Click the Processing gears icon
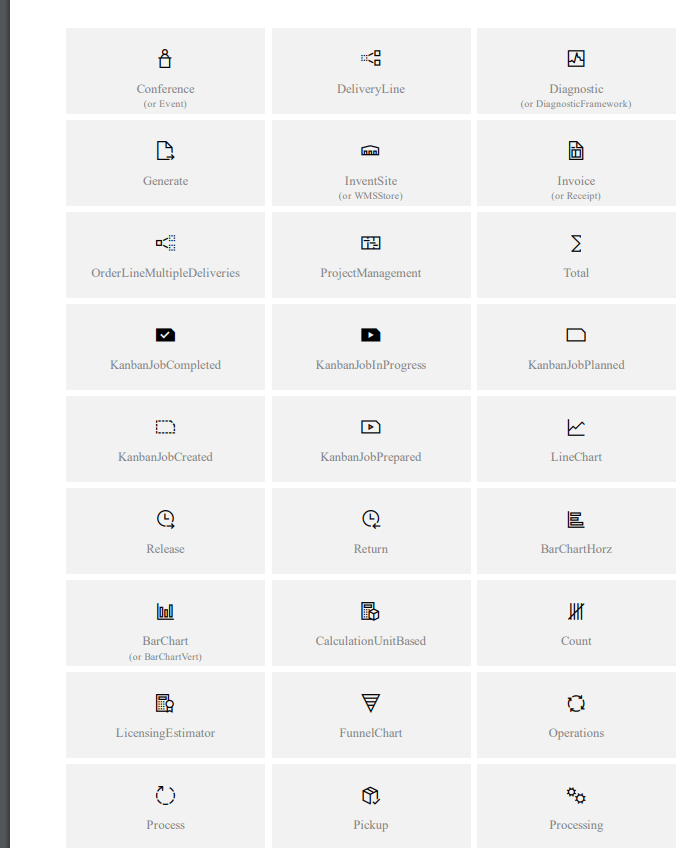This screenshot has width=700, height=848. point(576,795)
